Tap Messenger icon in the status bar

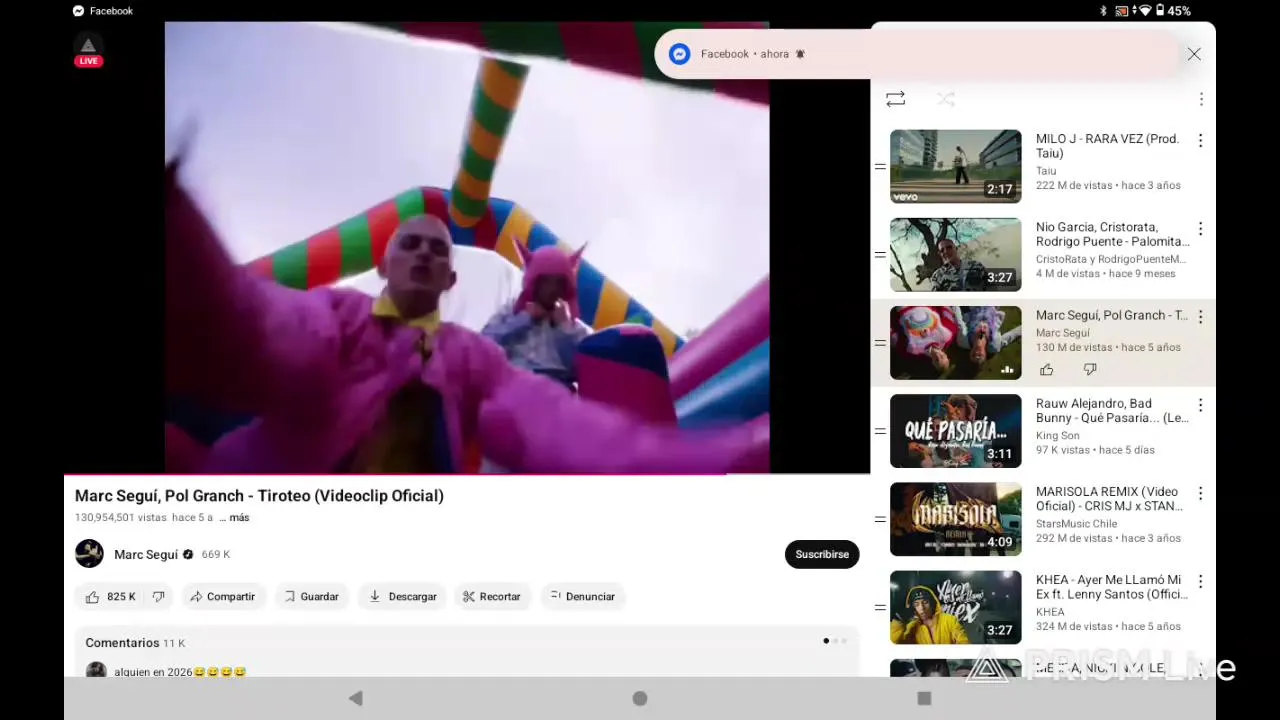tap(78, 11)
